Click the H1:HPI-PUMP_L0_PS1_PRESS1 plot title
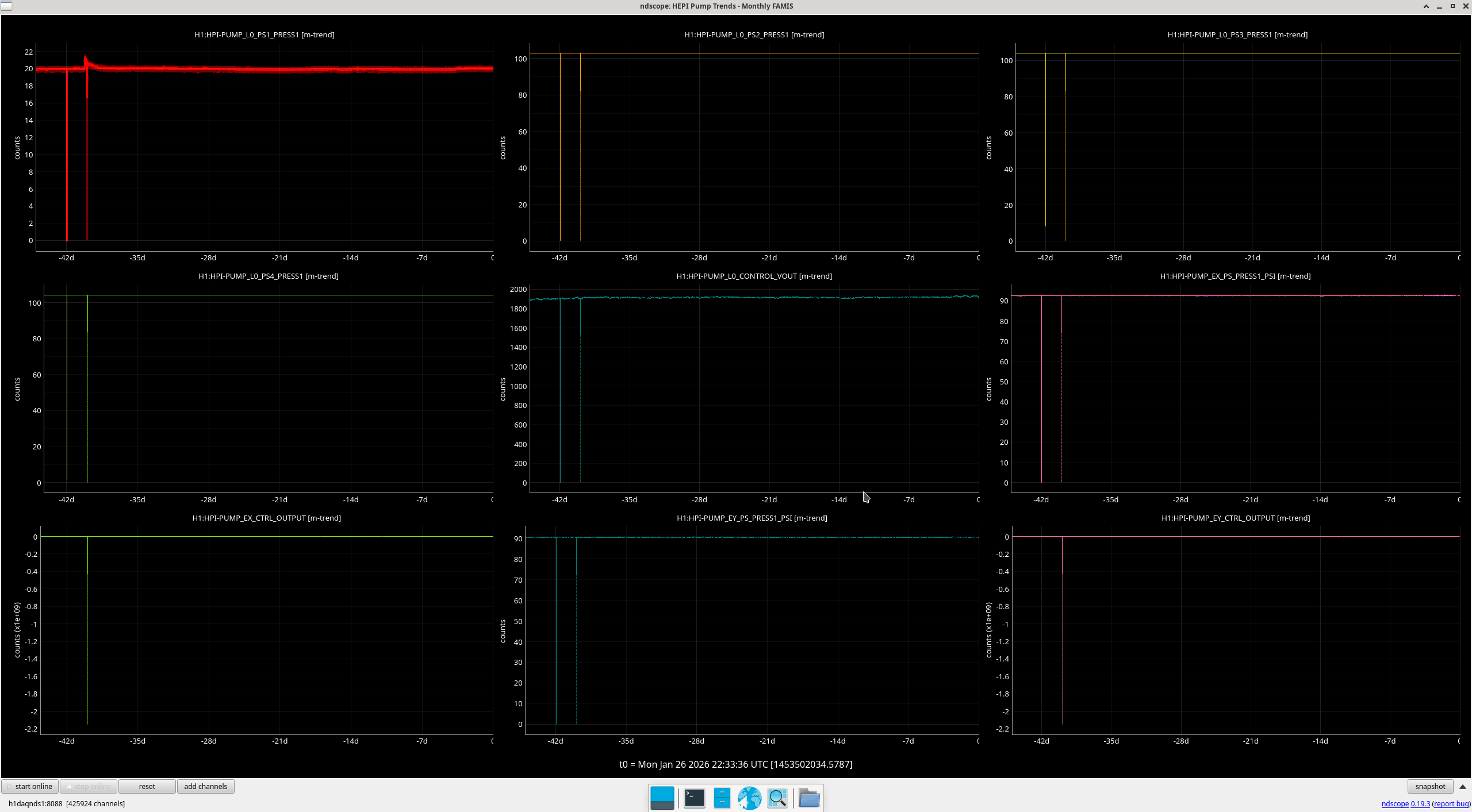This screenshot has width=1472, height=812. pyautogui.click(x=264, y=34)
